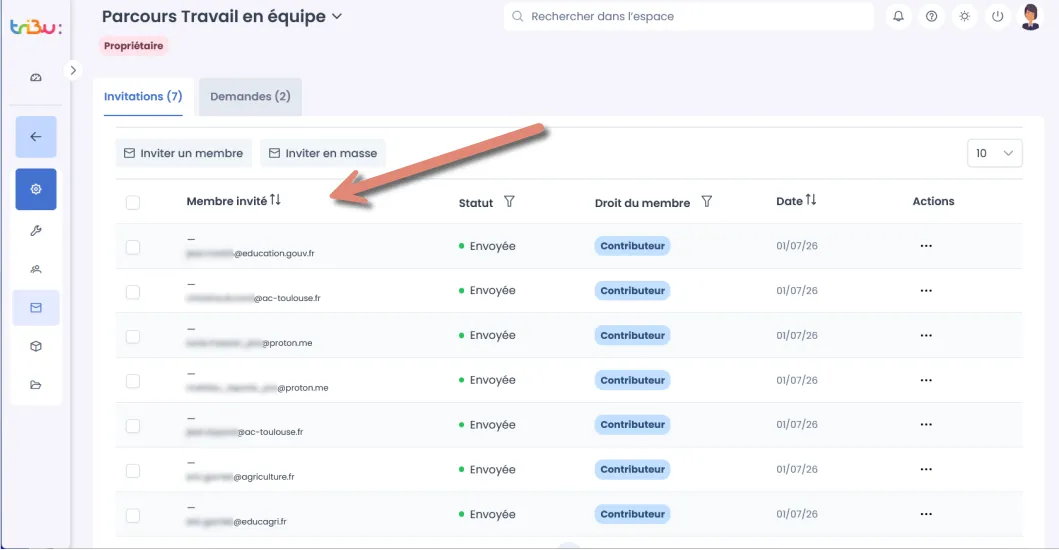Viewport: 1059px width, 550px height.
Task: Open the cube sidebar icon
Action: 36,346
